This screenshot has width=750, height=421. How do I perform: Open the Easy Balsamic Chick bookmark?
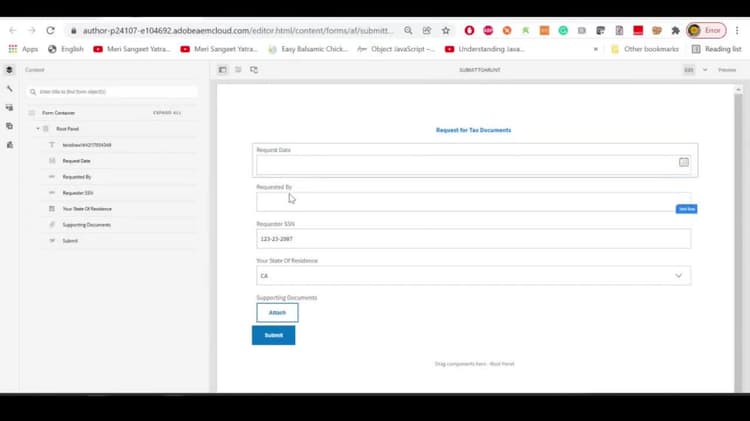[308, 49]
